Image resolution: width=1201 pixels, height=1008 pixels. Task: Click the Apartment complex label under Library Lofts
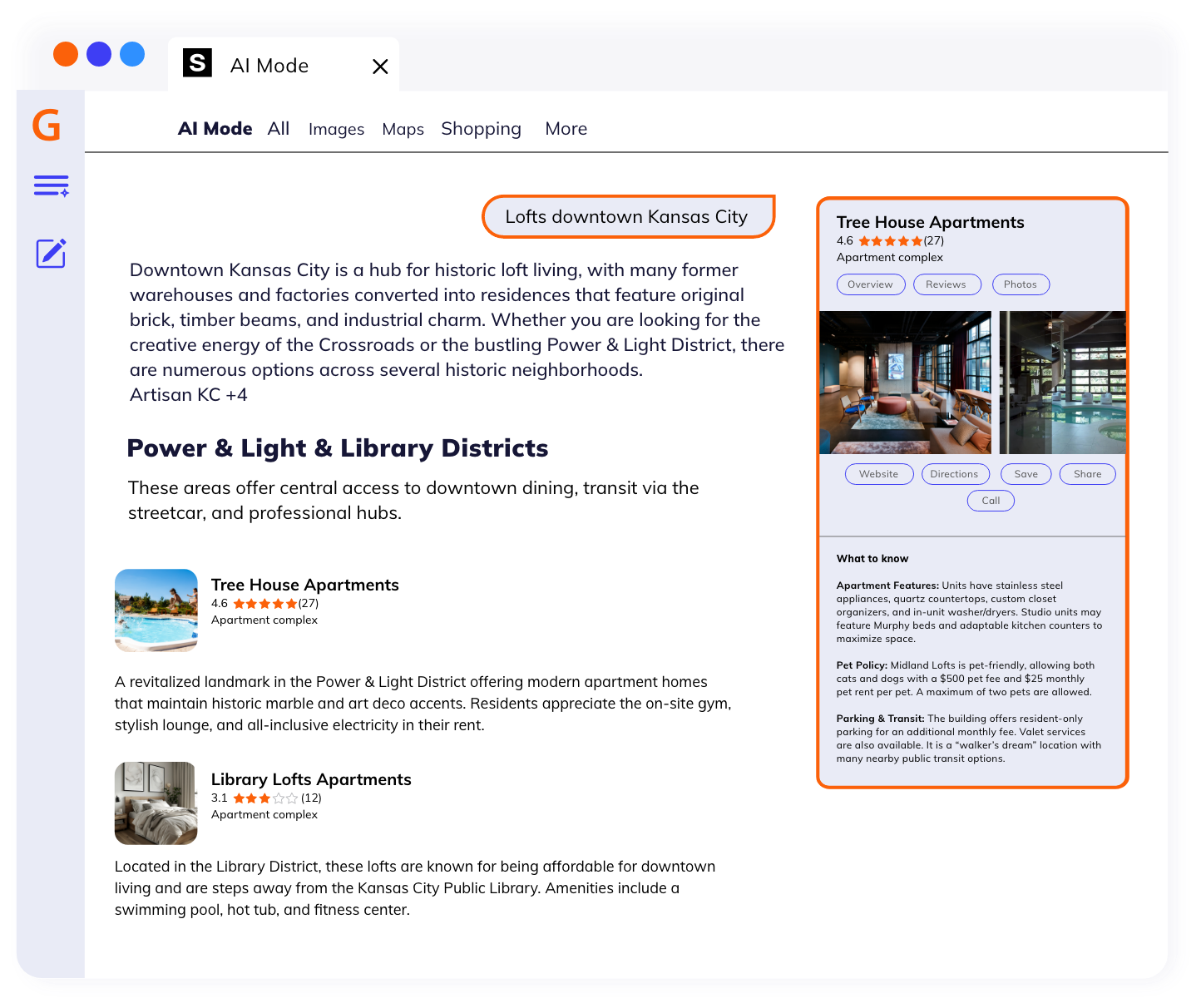(264, 815)
